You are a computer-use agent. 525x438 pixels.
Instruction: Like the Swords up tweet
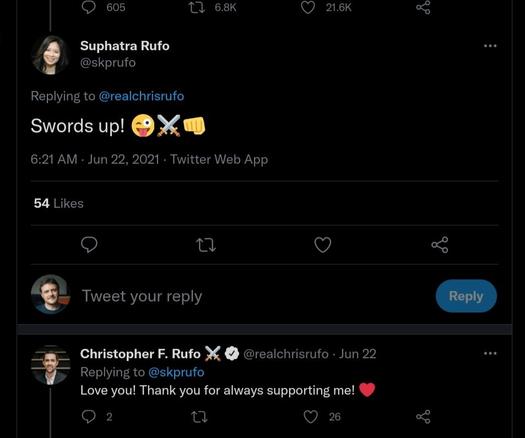pyautogui.click(x=322, y=245)
